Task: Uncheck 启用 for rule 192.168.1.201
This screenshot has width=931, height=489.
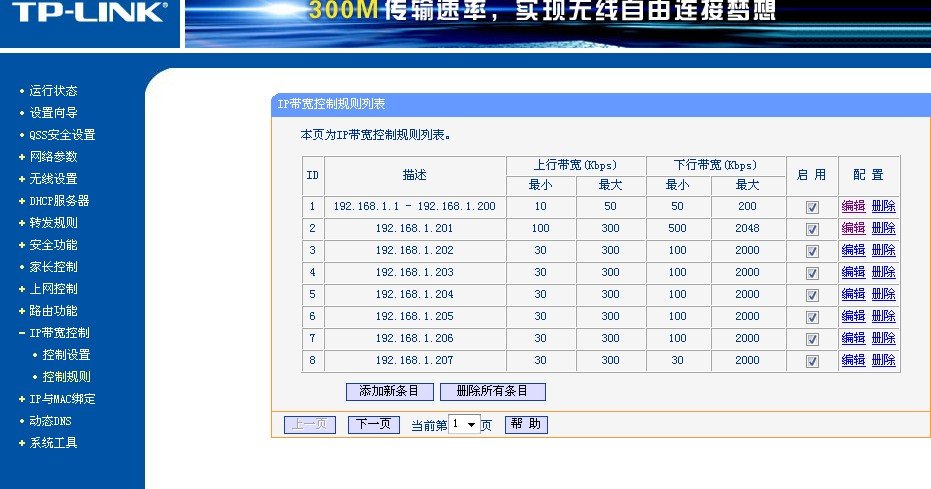Action: pos(812,229)
